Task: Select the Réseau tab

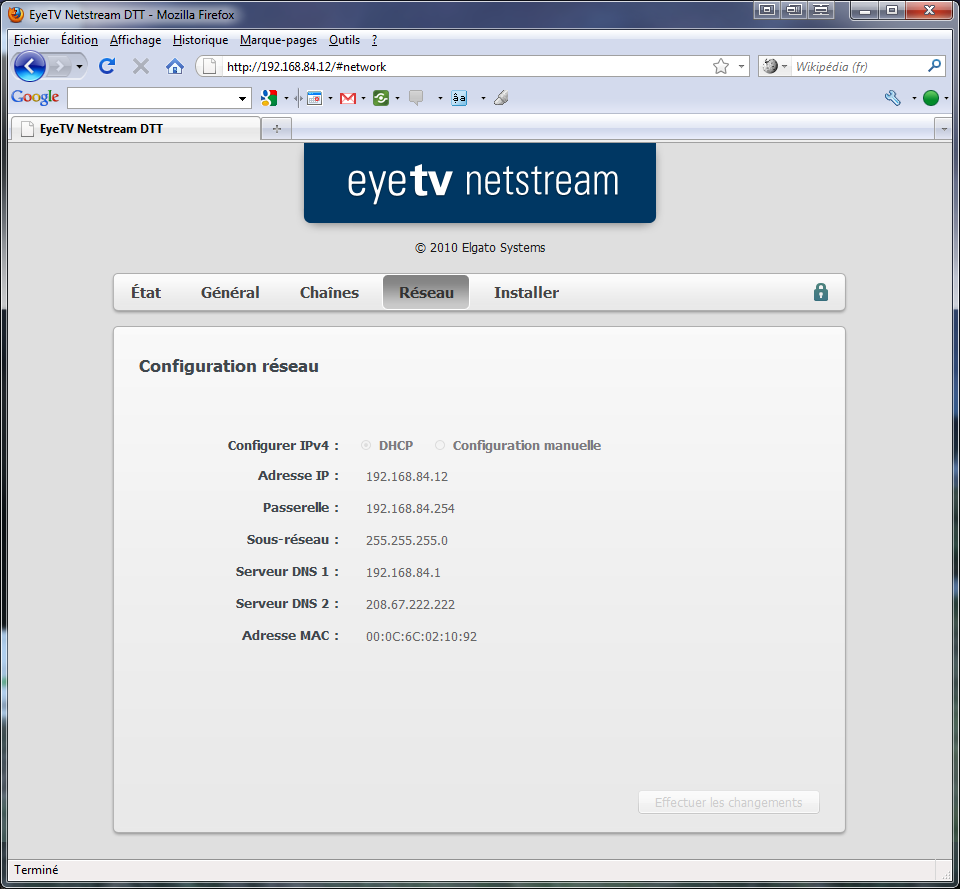Action: coord(426,293)
